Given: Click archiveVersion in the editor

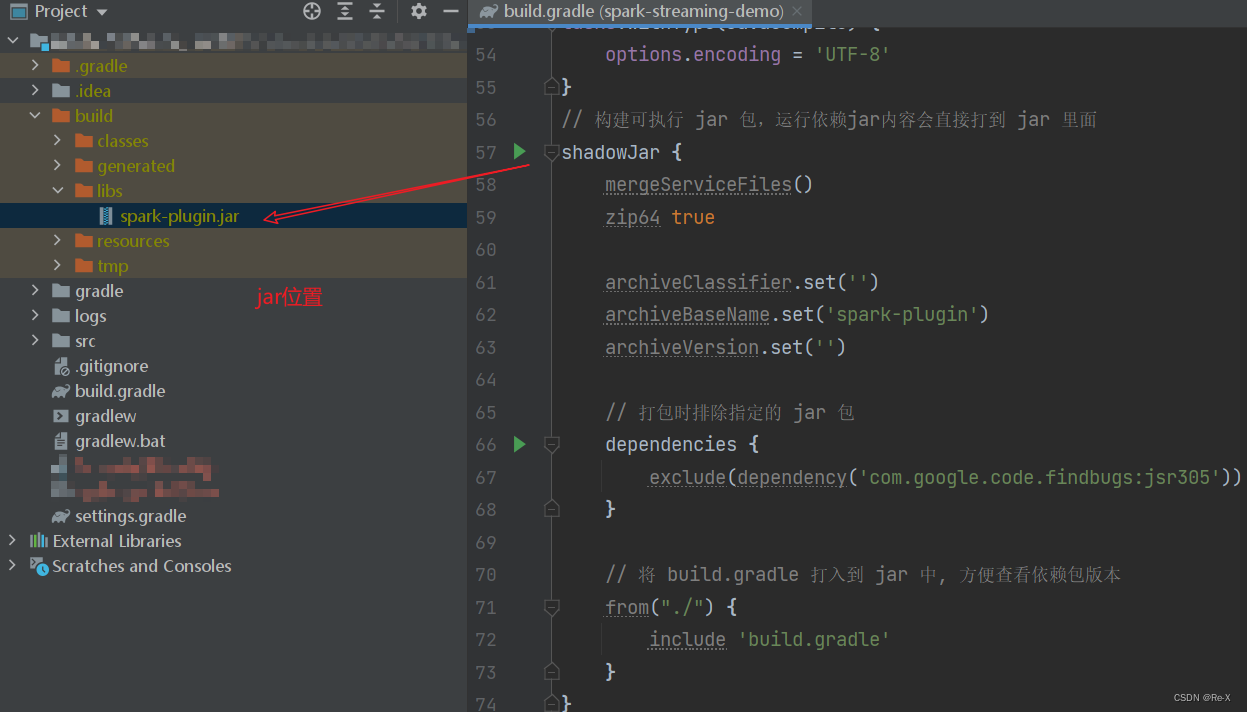Looking at the screenshot, I should coord(682,347).
